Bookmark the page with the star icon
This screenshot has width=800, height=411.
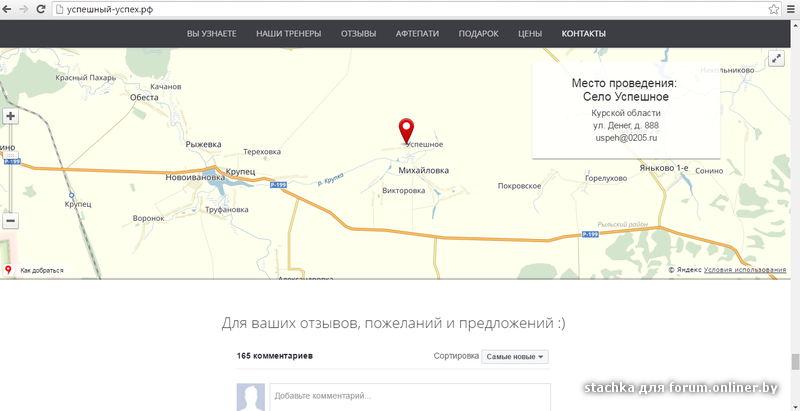[x=773, y=9]
